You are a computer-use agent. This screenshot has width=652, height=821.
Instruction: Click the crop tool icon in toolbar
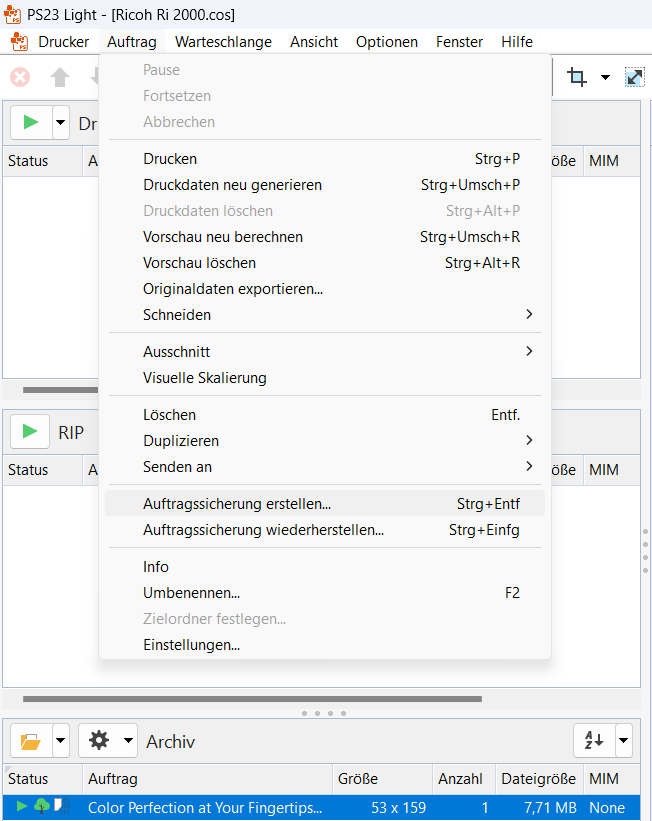[577, 77]
